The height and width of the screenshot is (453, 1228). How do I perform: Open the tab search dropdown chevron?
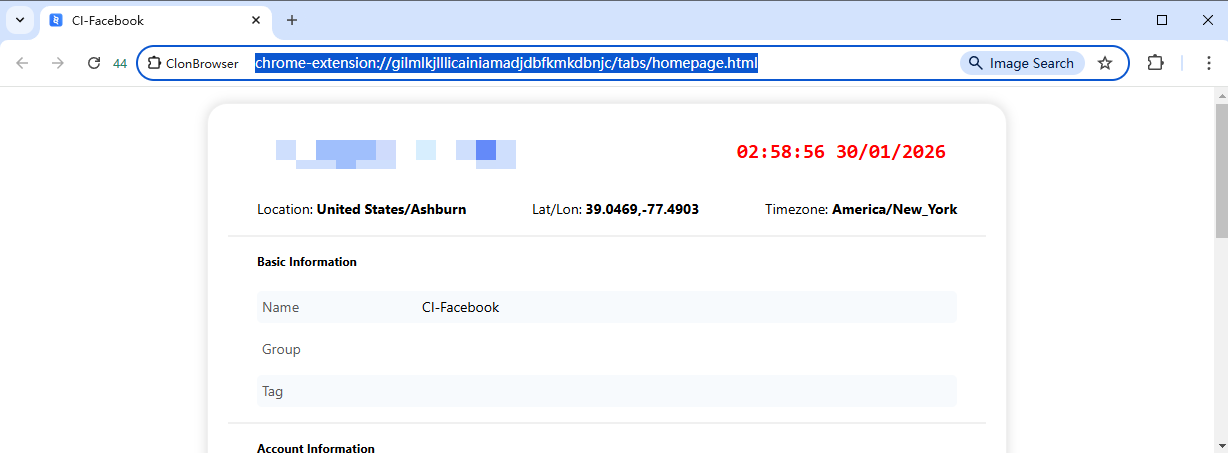pyautogui.click(x=20, y=20)
